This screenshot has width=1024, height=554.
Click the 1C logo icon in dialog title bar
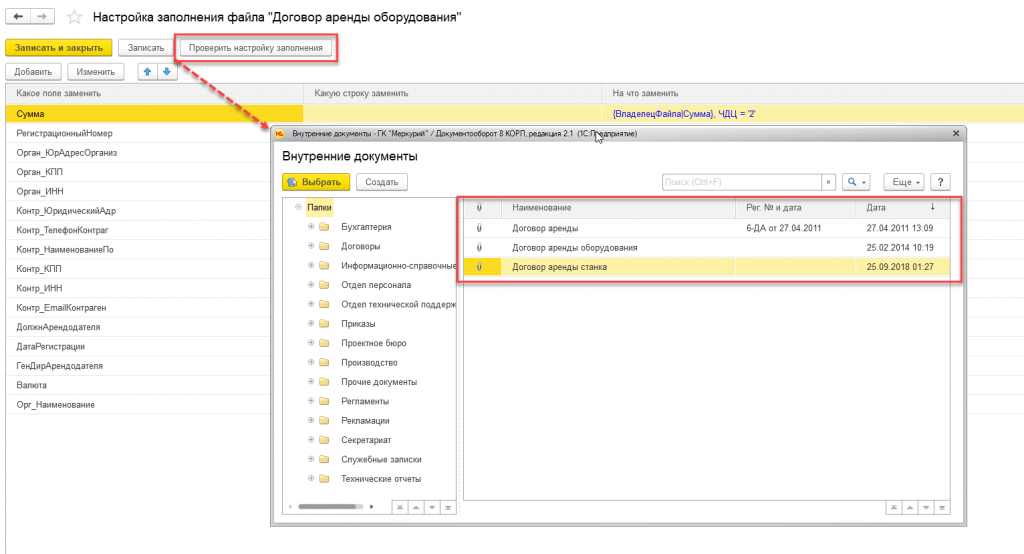[280, 133]
